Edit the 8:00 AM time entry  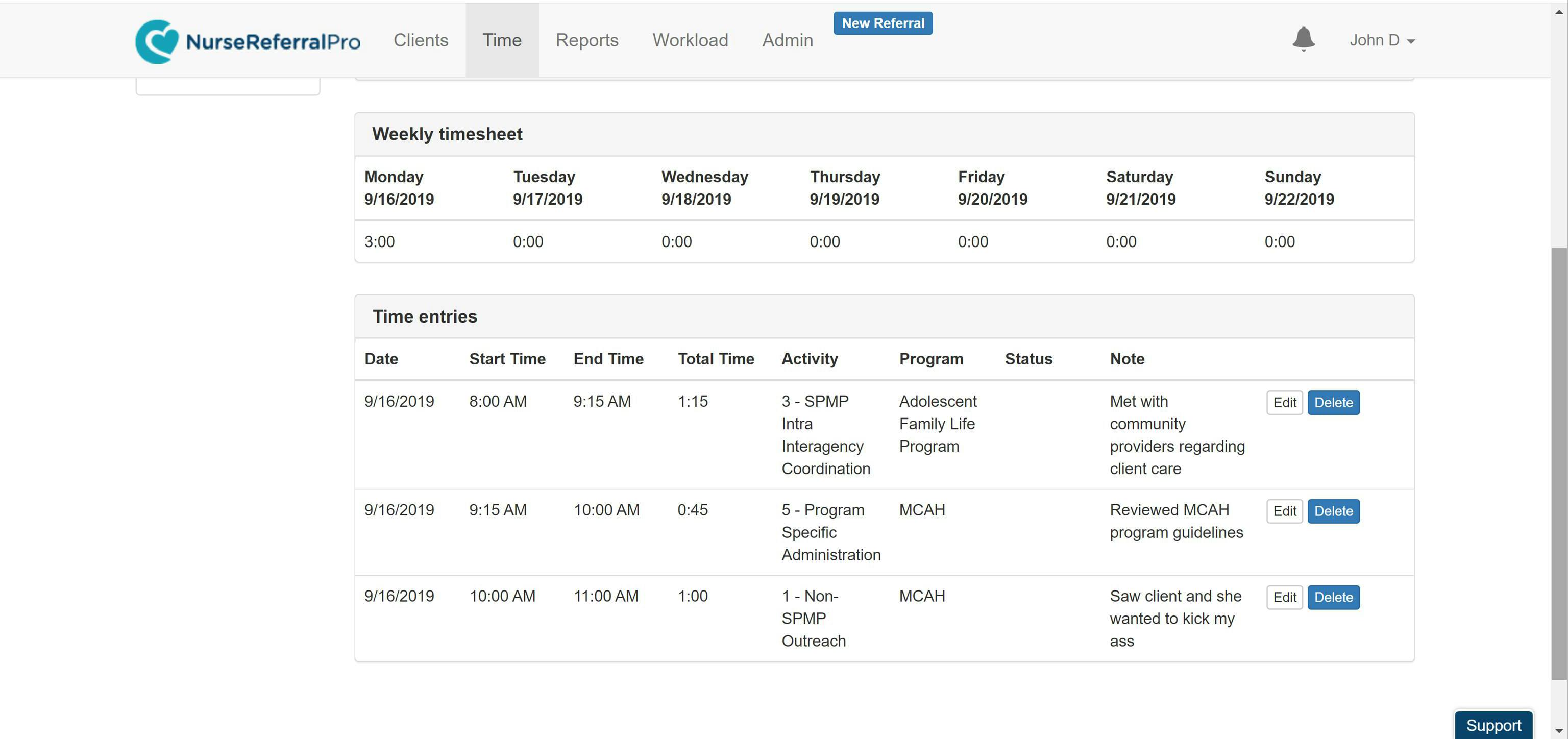click(1284, 402)
